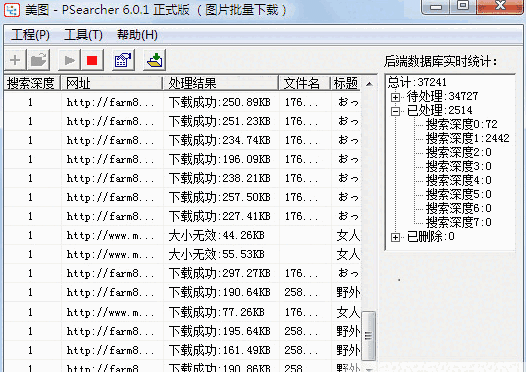Select tree item 搜索深度3:0

pyautogui.click(x=459, y=166)
